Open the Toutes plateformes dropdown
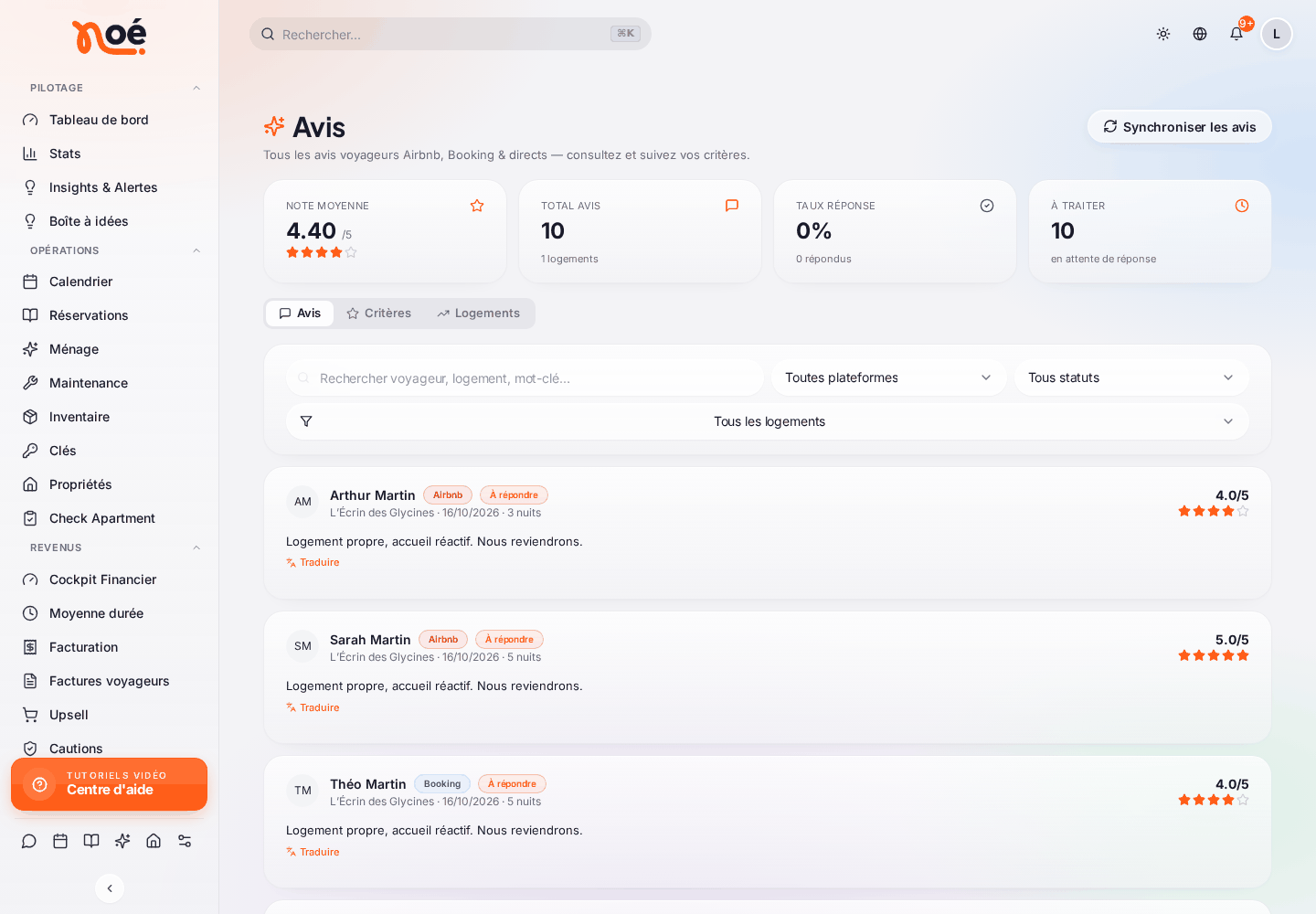The image size is (1316, 914). [888, 377]
